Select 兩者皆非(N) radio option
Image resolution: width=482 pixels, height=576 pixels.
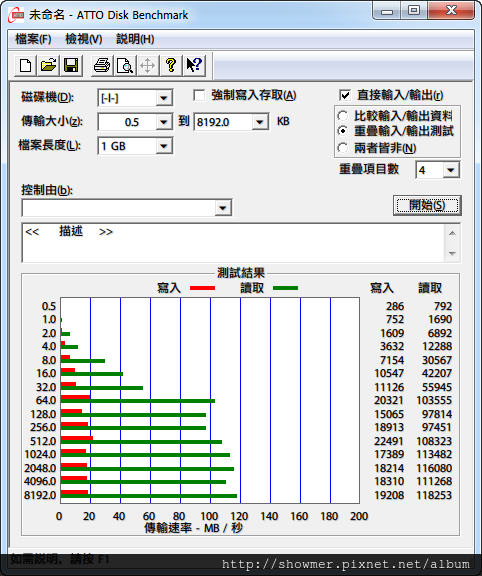coord(343,148)
